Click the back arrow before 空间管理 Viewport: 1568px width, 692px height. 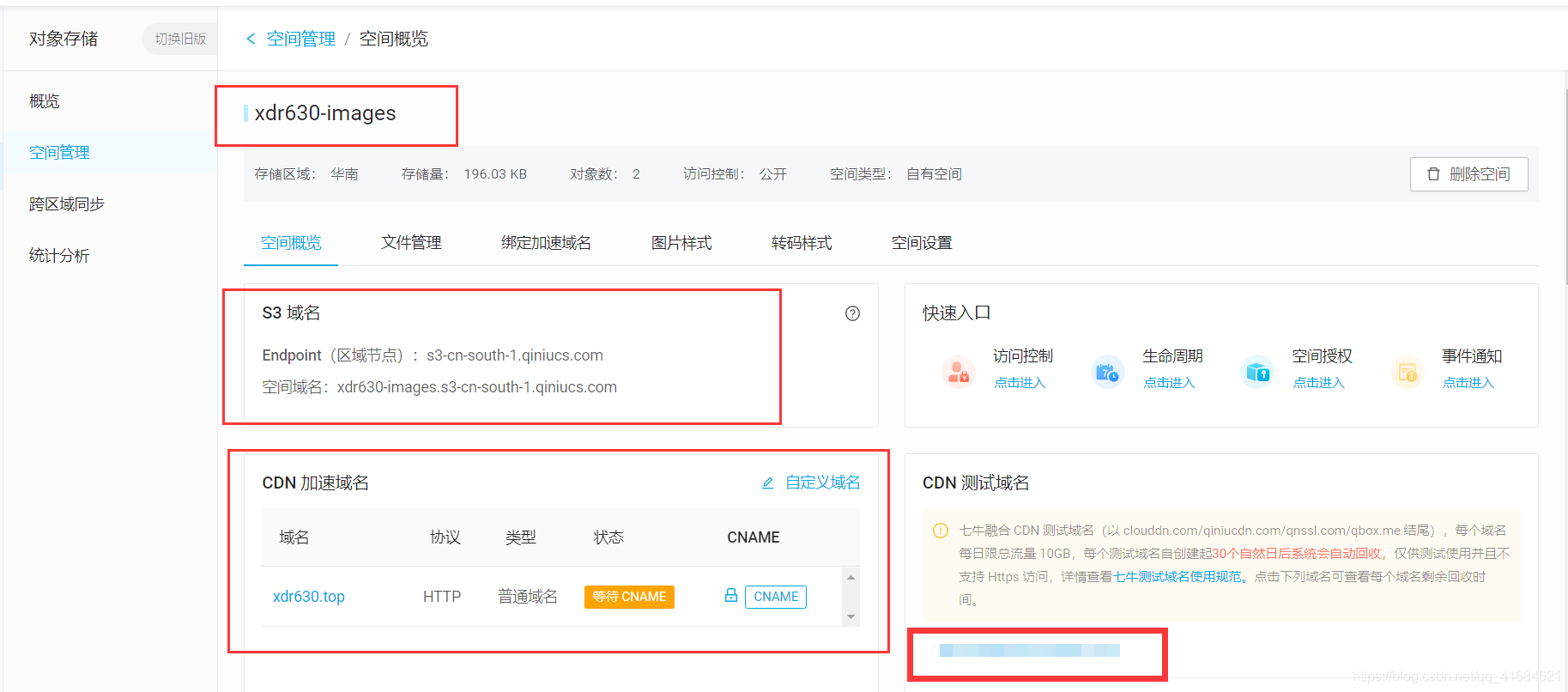[x=251, y=39]
